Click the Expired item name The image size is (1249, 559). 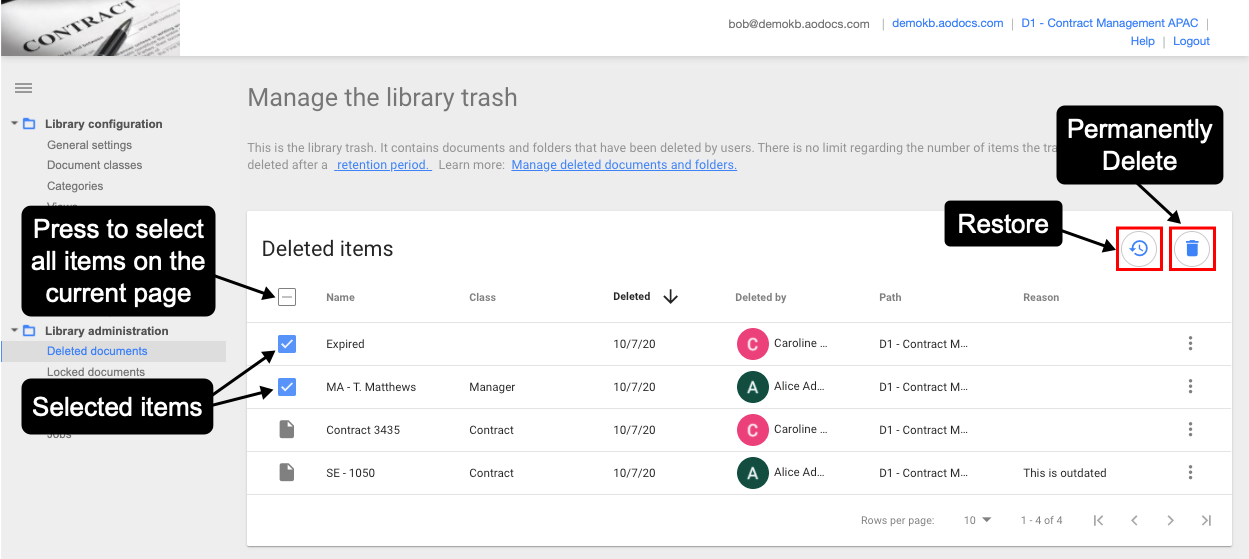[345, 344]
